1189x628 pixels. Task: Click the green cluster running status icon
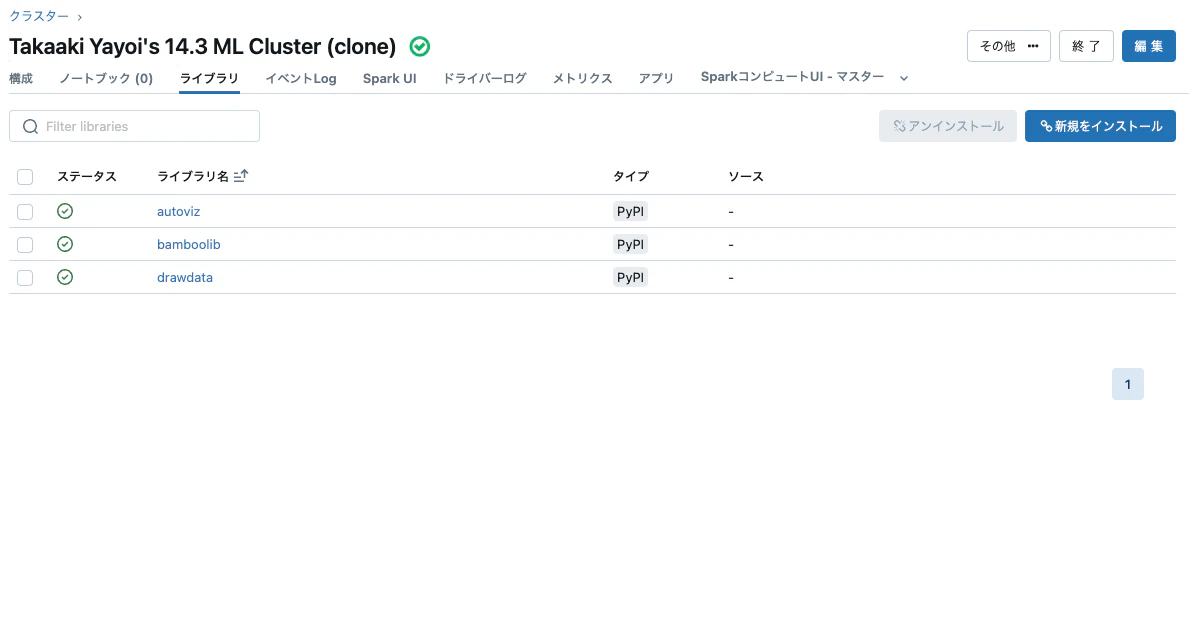click(x=419, y=46)
